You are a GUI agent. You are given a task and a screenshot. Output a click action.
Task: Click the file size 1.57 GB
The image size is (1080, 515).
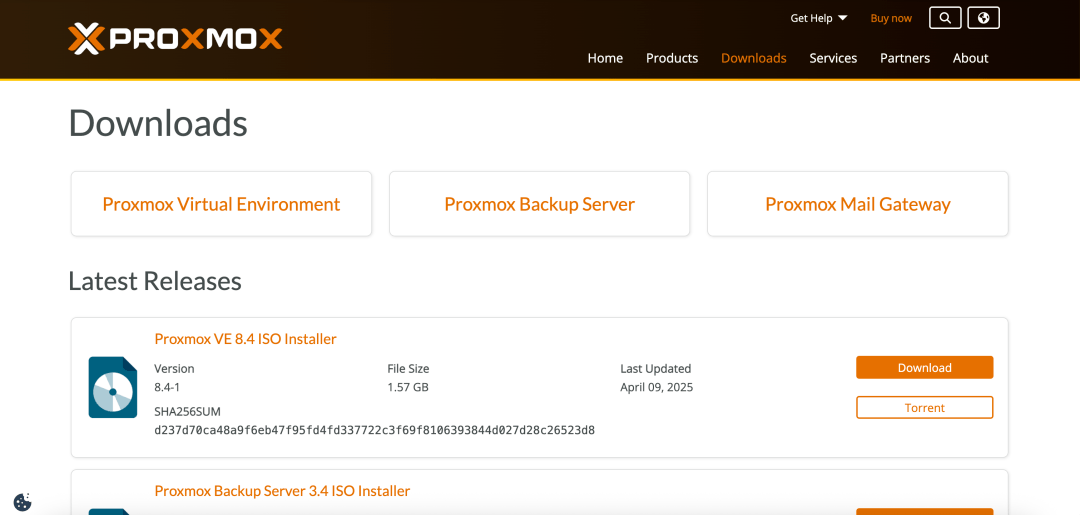[x=408, y=387]
